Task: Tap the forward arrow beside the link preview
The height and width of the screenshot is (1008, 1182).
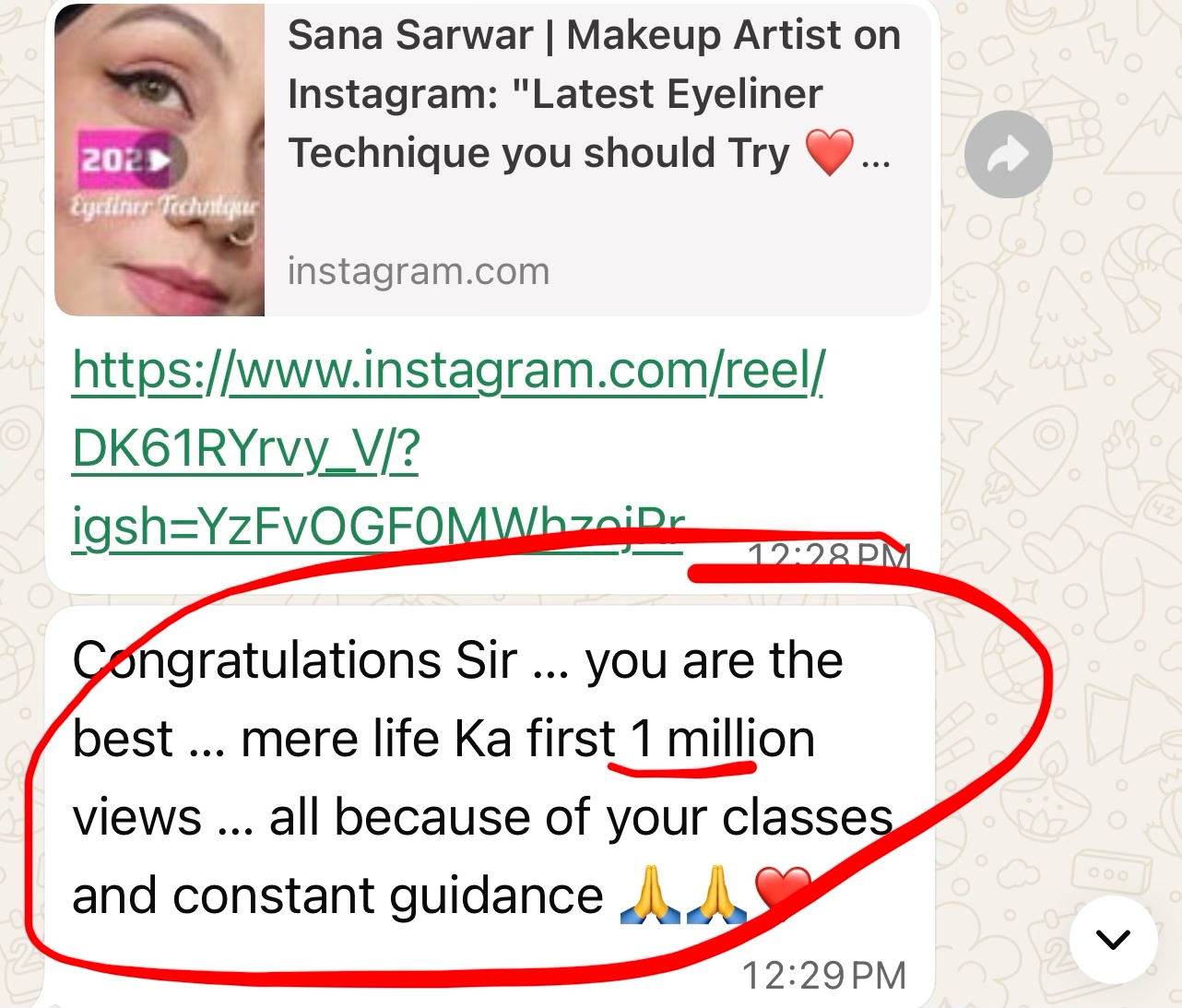Action: [x=1009, y=154]
